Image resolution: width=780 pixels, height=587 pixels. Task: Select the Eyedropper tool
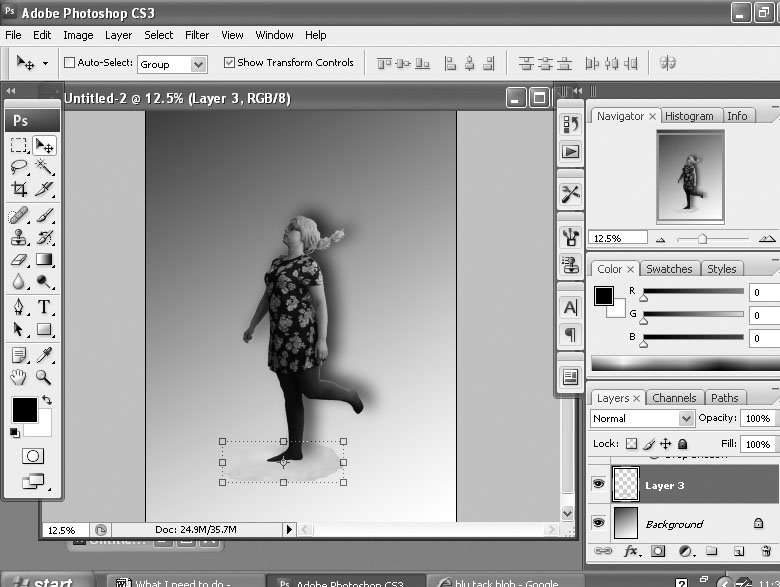[x=44, y=355]
